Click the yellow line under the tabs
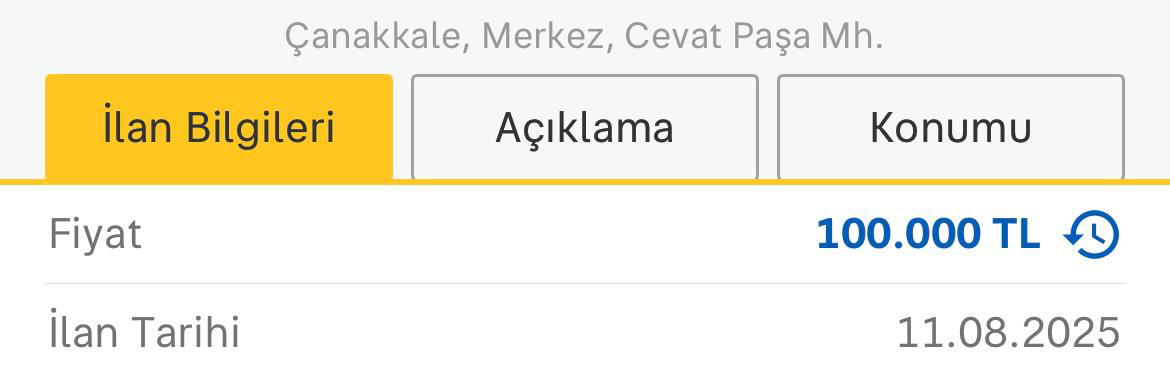 coord(585,182)
